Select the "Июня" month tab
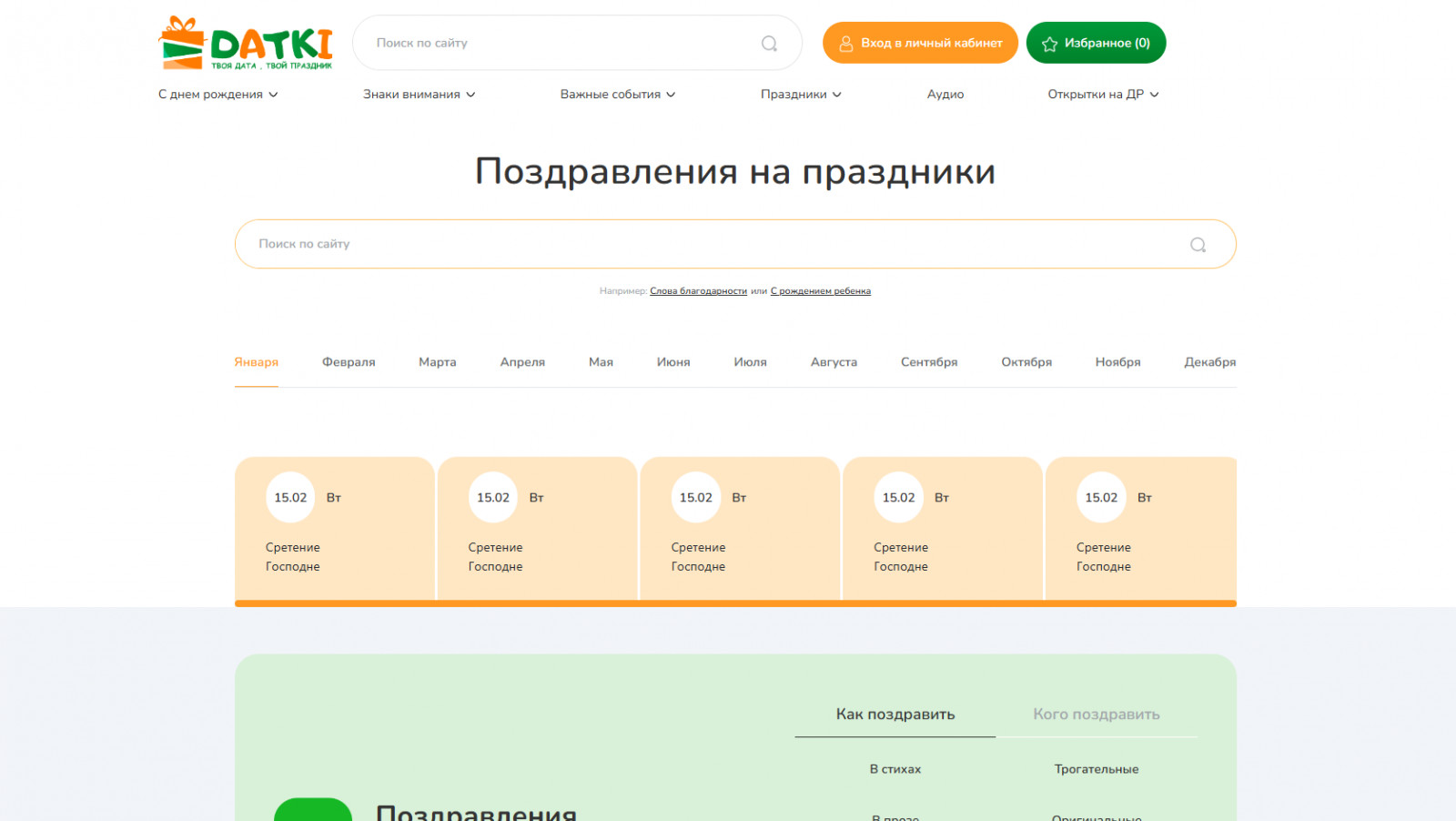1456x821 pixels. [x=673, y=362]
